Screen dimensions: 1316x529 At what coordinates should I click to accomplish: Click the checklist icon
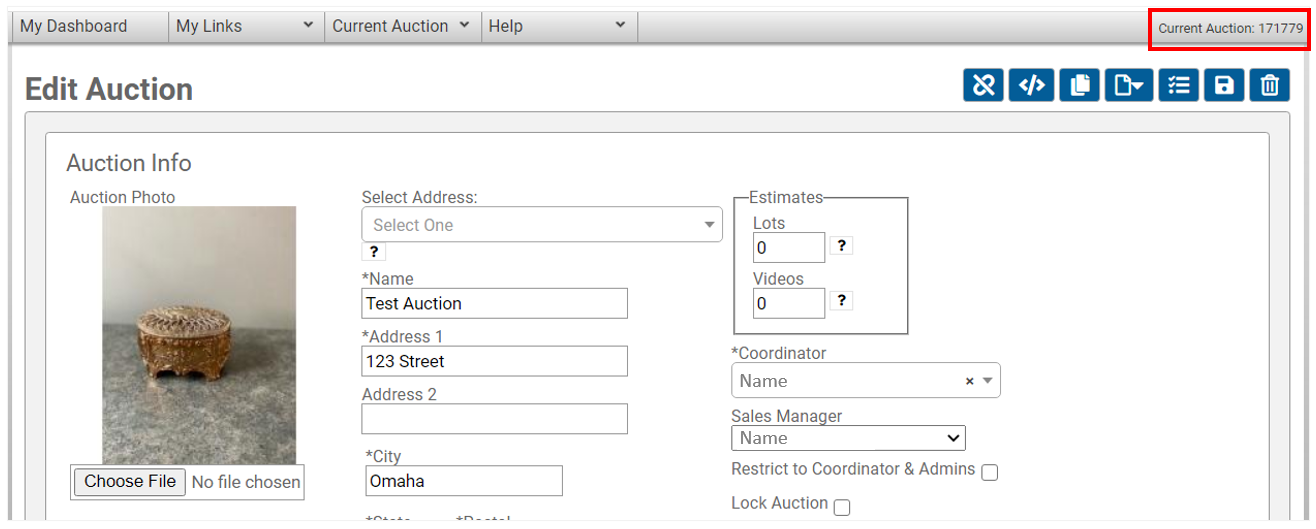(1179, 86)
